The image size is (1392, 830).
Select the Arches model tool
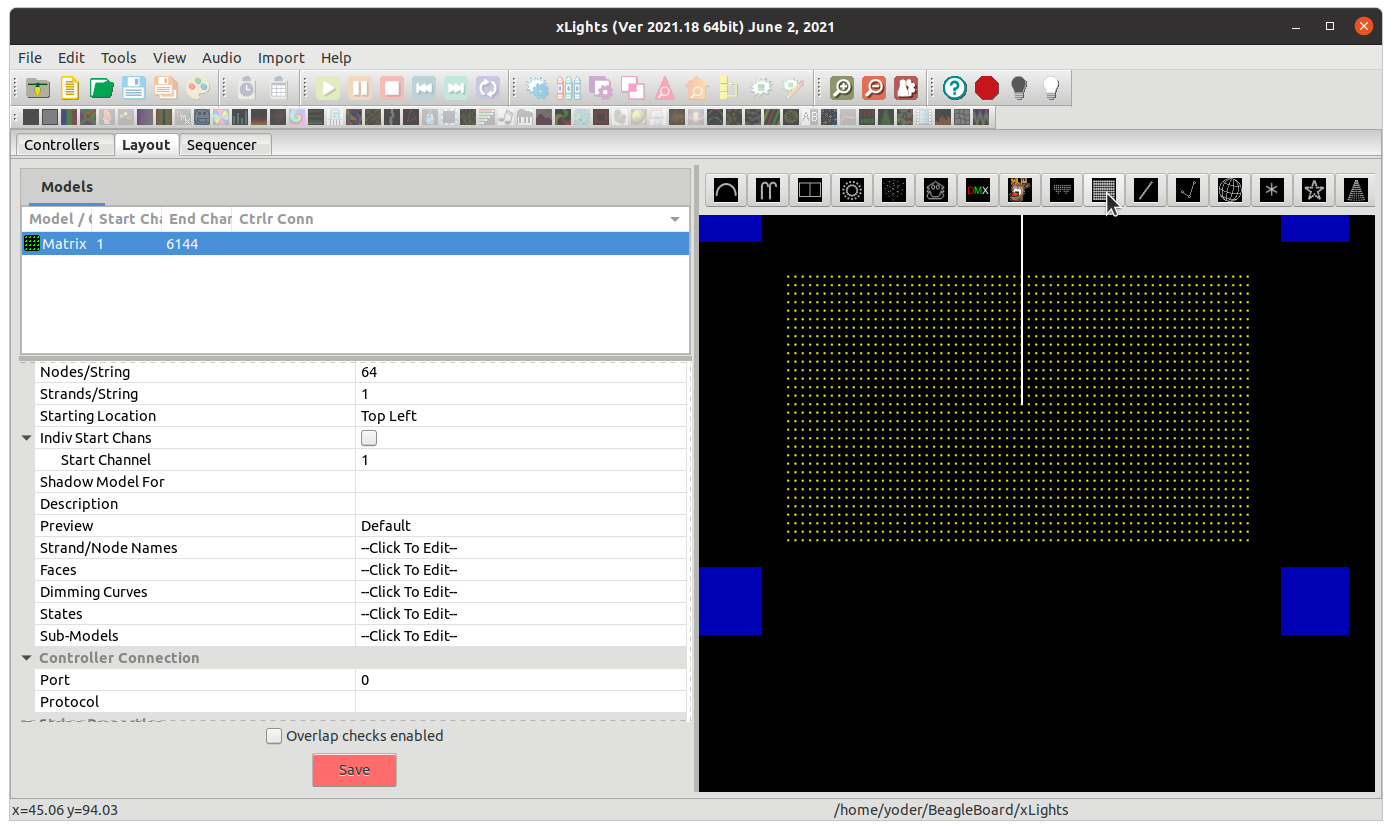point(725,190)
